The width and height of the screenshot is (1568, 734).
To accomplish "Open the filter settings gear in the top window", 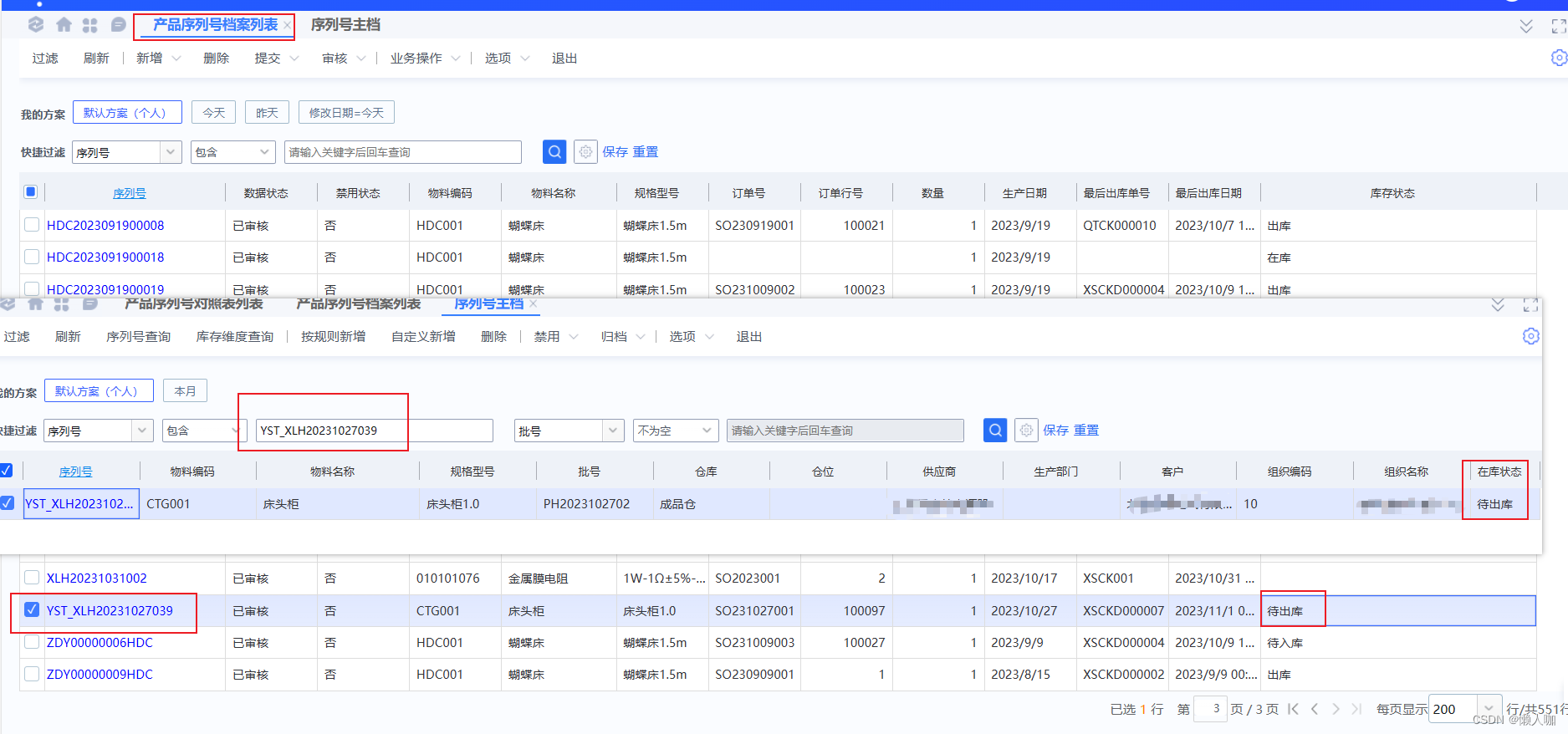I will tap(586, 152).
